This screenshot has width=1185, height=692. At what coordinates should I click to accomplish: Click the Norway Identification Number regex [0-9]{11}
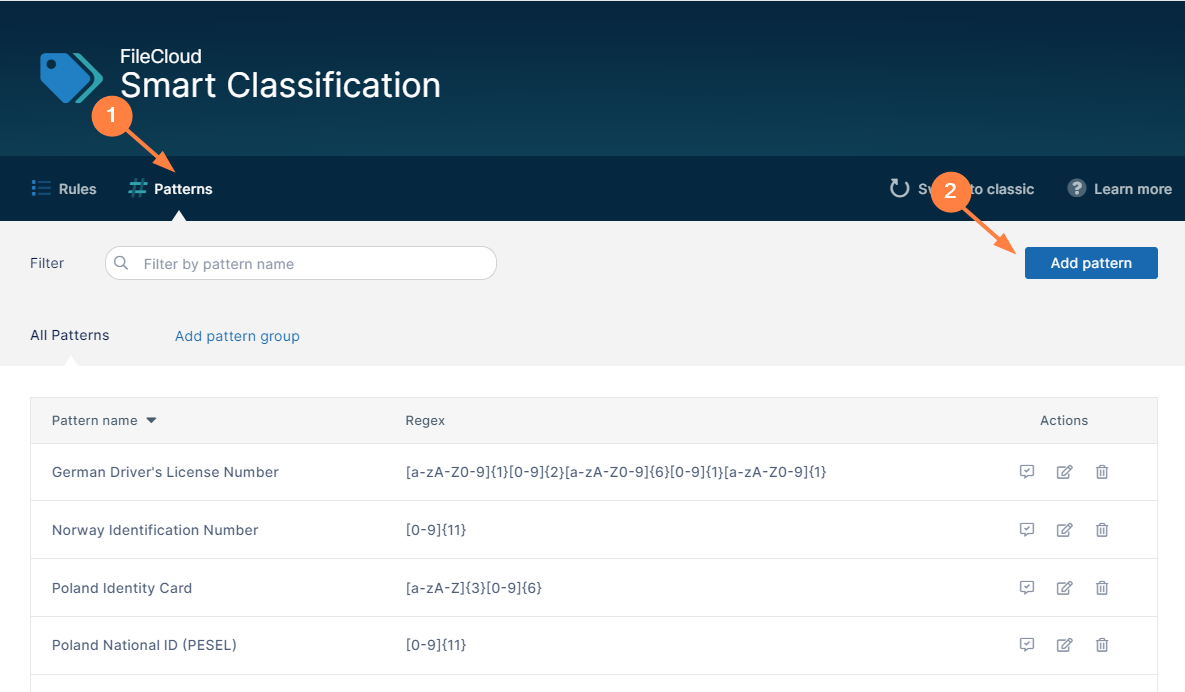click(436, 530)
